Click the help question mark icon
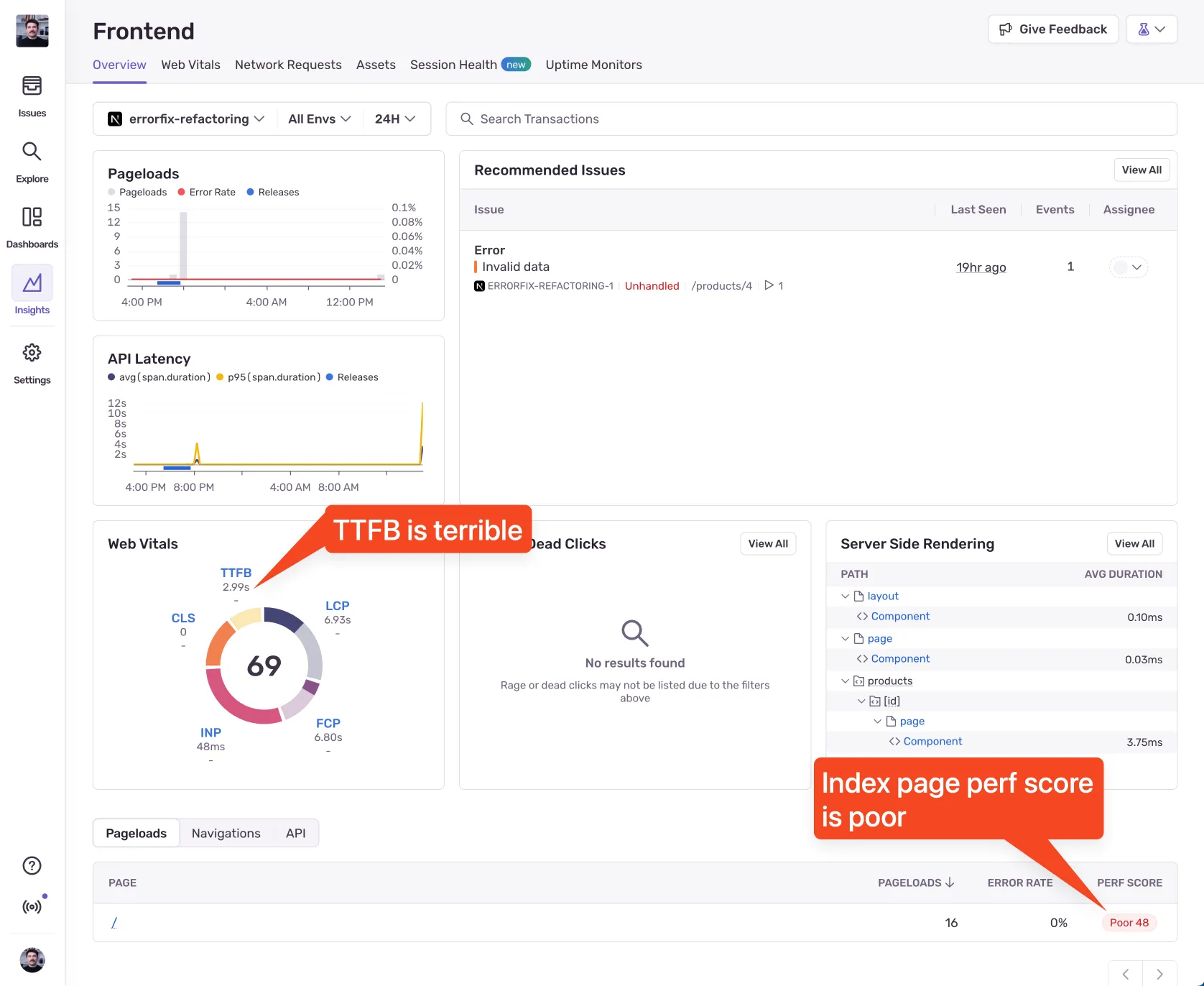The width and height of the screenshot is (1204, 986). (32, 866)
